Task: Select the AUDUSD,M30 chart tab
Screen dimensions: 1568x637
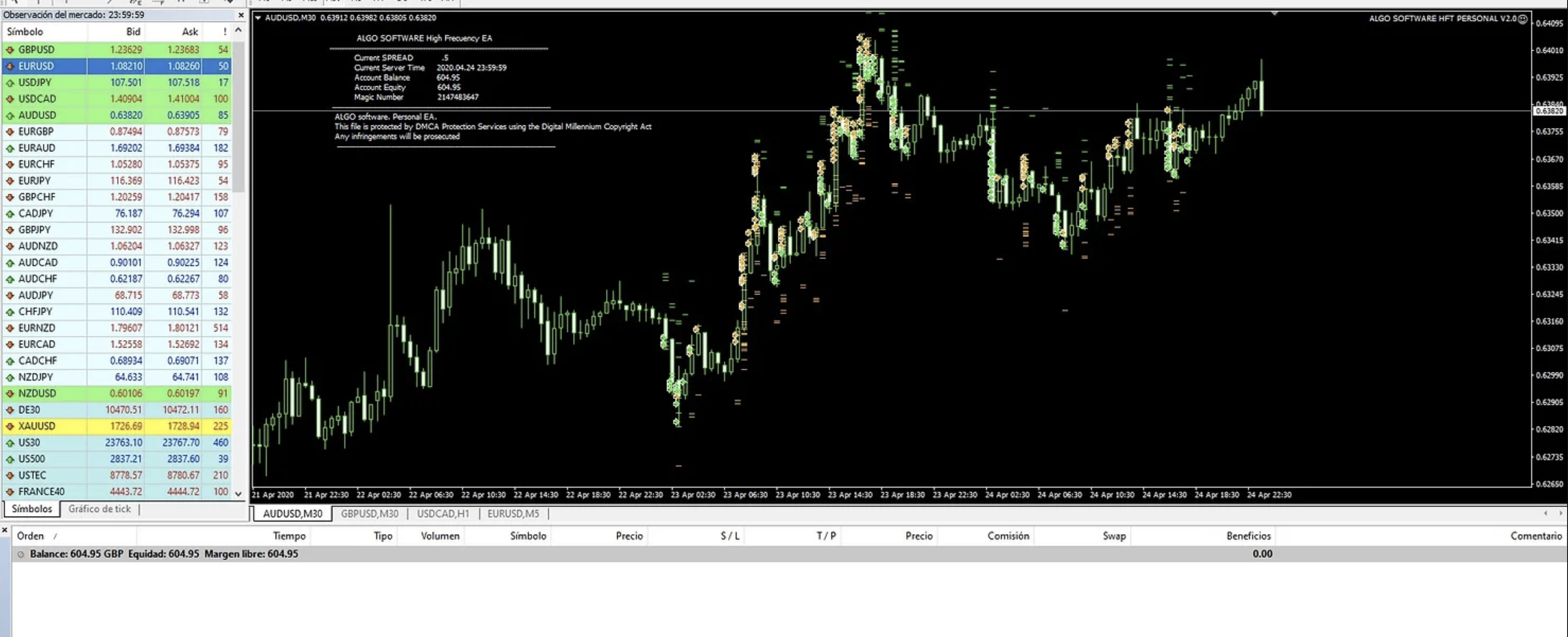Action: (293, 514)
